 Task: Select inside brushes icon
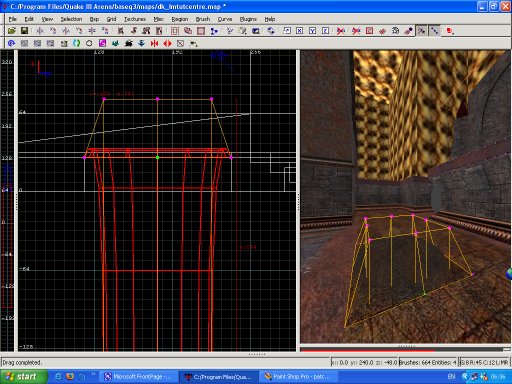[x=159, y=31]
